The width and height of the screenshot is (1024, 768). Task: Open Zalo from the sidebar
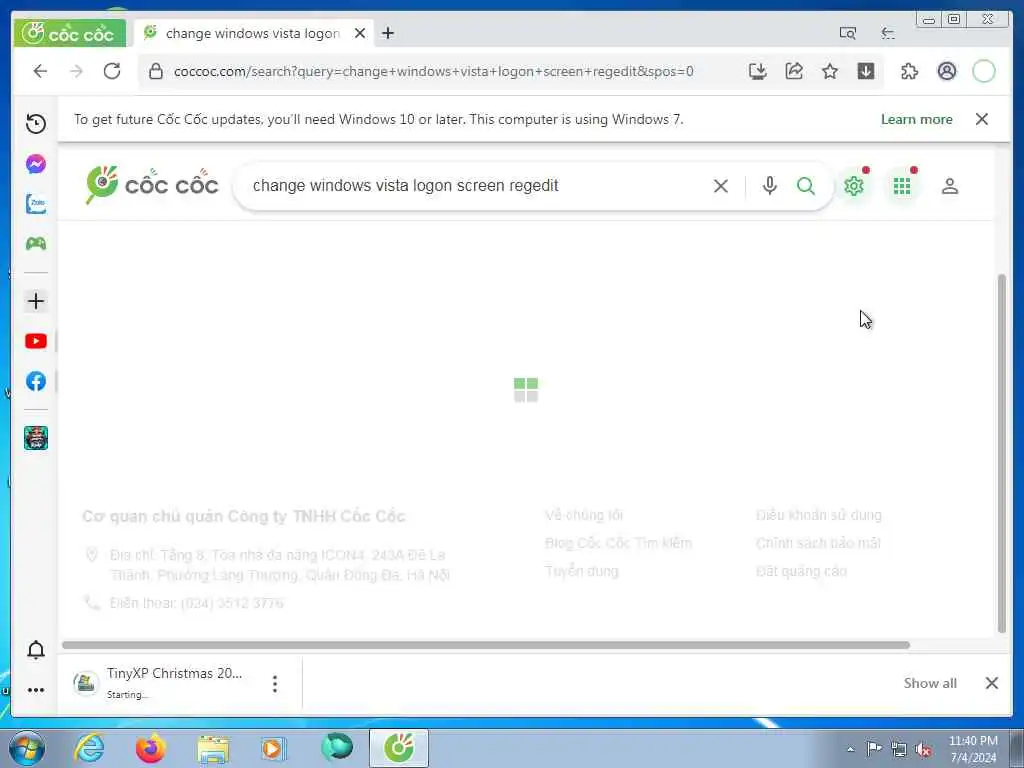[36, 204]
